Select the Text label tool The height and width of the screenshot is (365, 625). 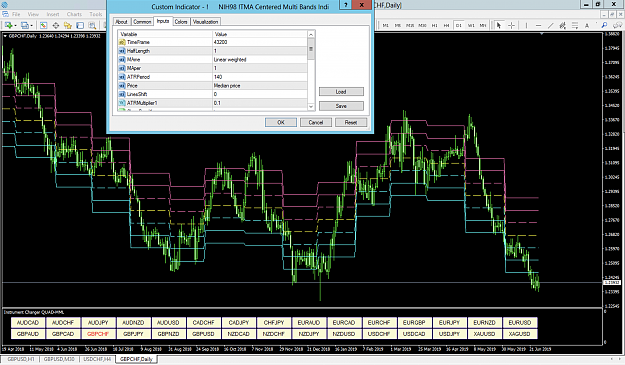pyautogui.click(x=587, y=26)
